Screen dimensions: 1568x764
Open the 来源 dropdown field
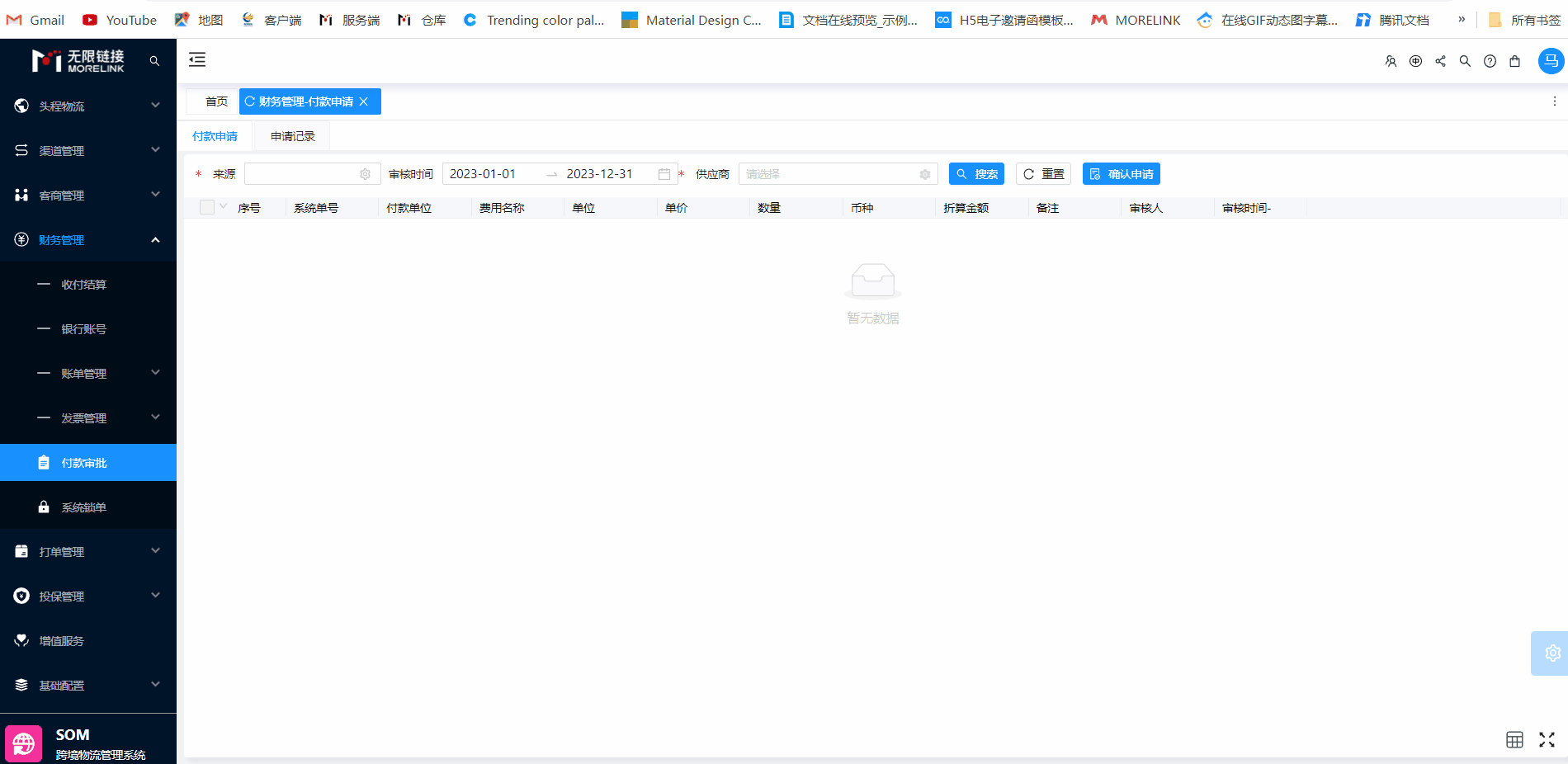click(312, 174)
